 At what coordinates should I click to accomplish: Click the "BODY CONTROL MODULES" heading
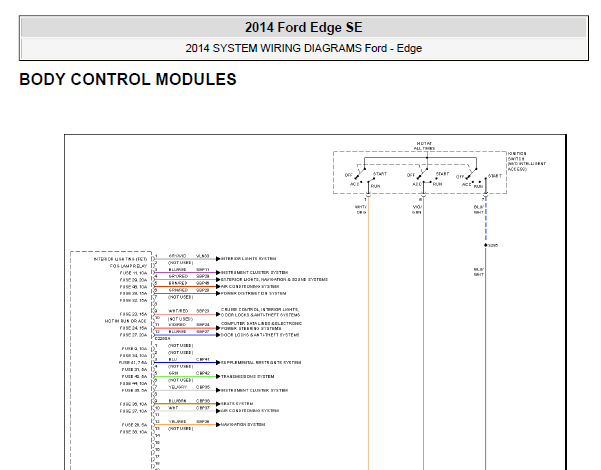[x=128, y=79]
